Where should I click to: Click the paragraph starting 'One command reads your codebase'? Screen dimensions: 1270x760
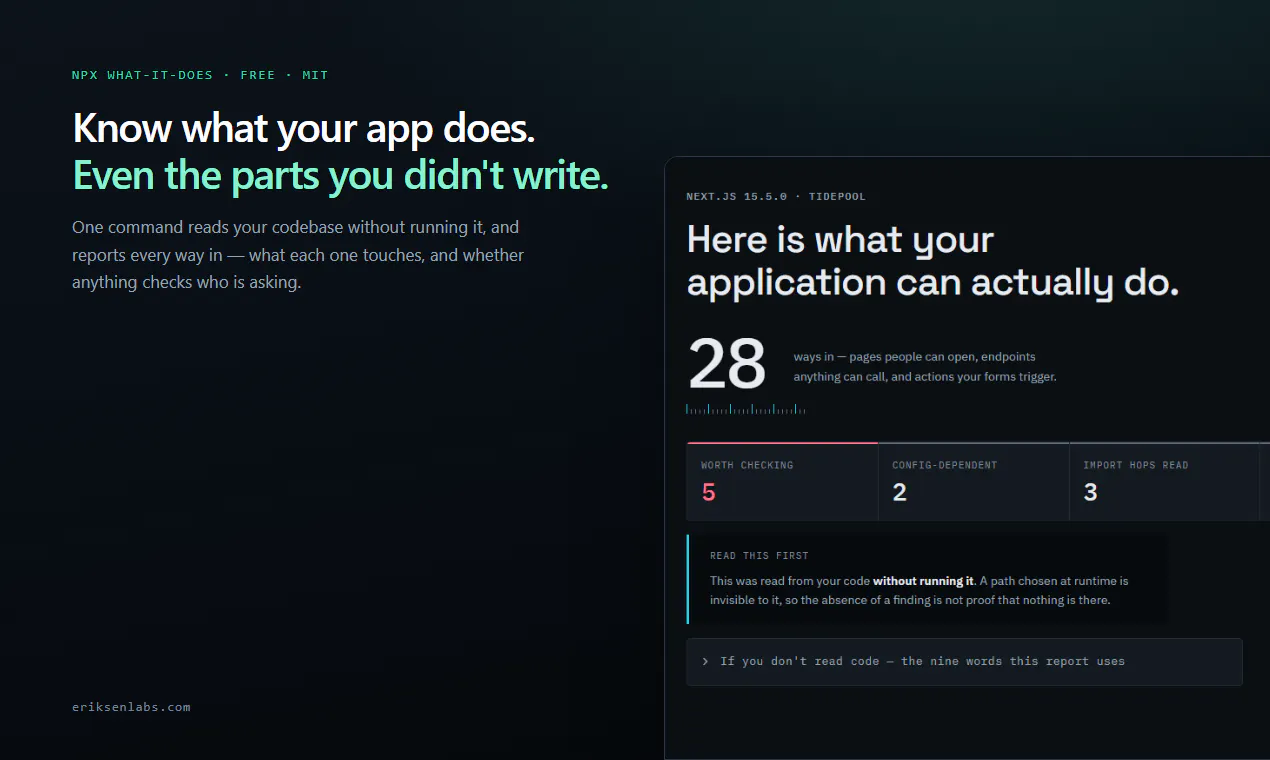pos(298,255)
